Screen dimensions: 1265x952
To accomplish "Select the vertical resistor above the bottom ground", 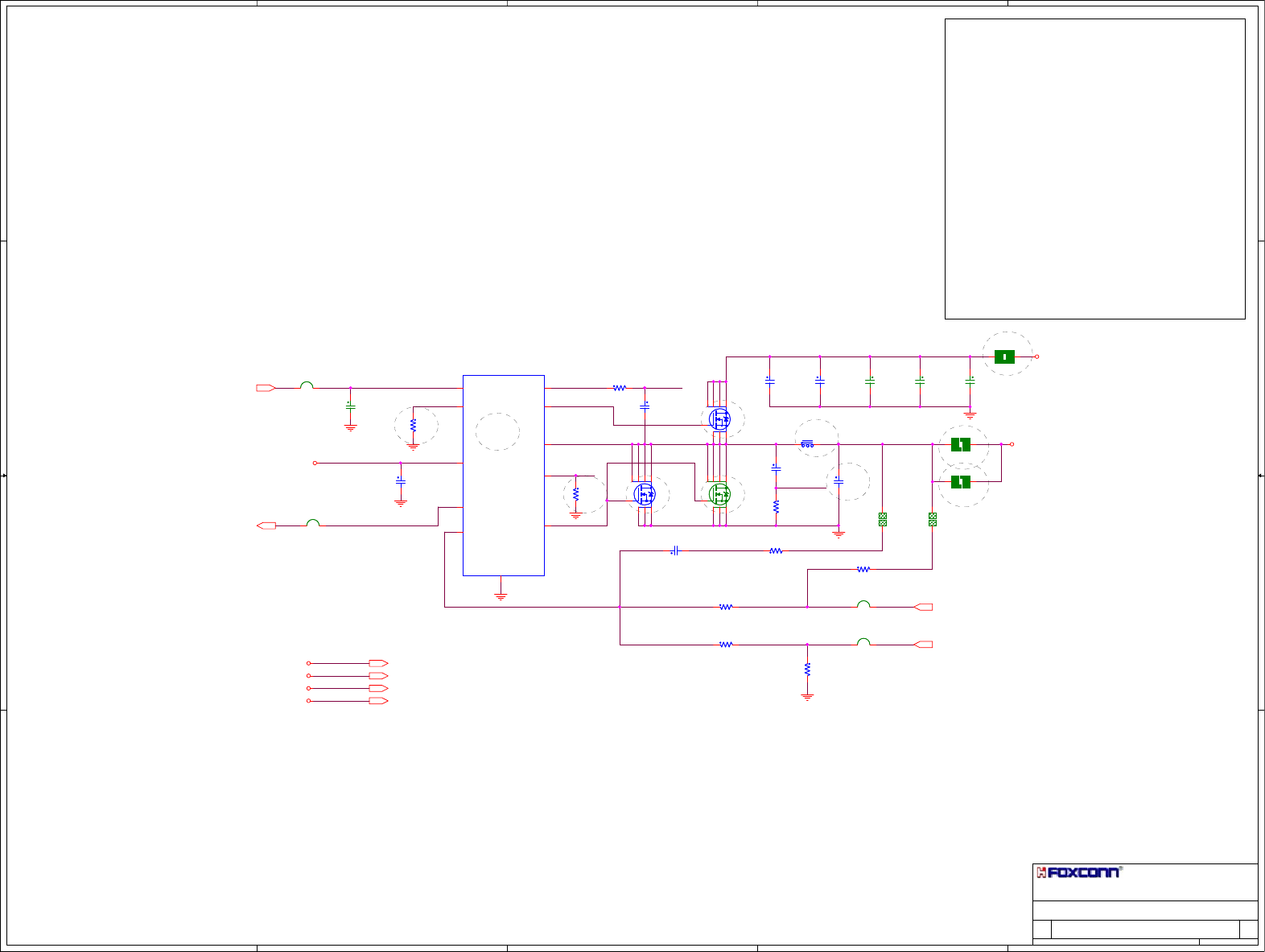I will pos(807,670).
